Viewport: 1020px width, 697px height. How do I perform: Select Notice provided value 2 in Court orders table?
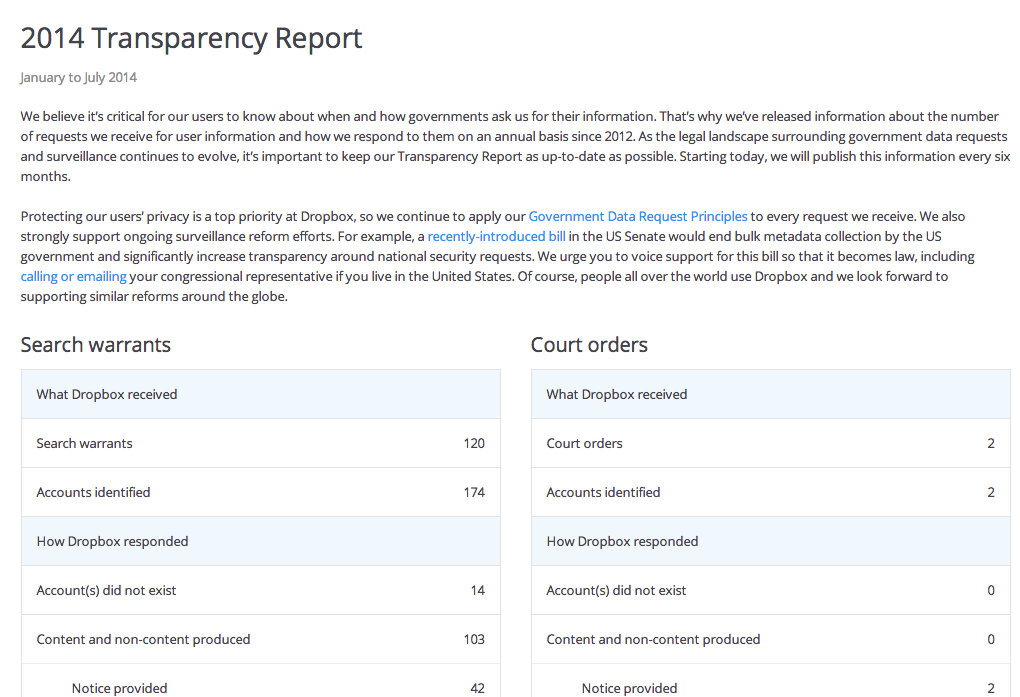(991, 689)
